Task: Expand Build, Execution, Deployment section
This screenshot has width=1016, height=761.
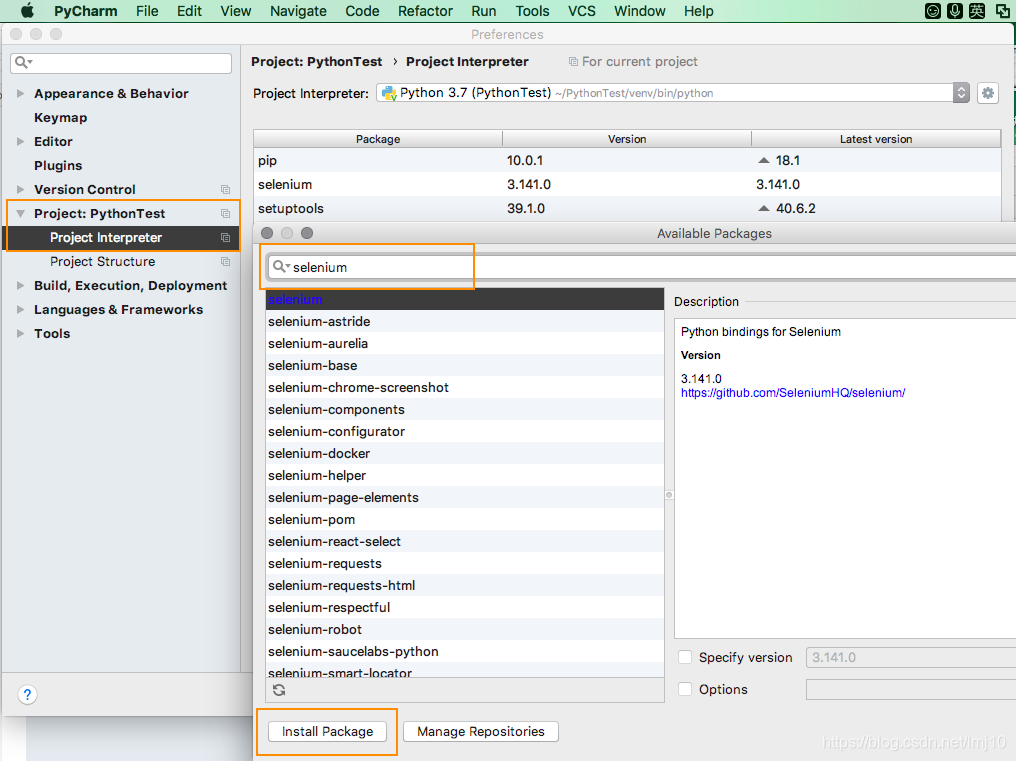Action: pos(20,285)
